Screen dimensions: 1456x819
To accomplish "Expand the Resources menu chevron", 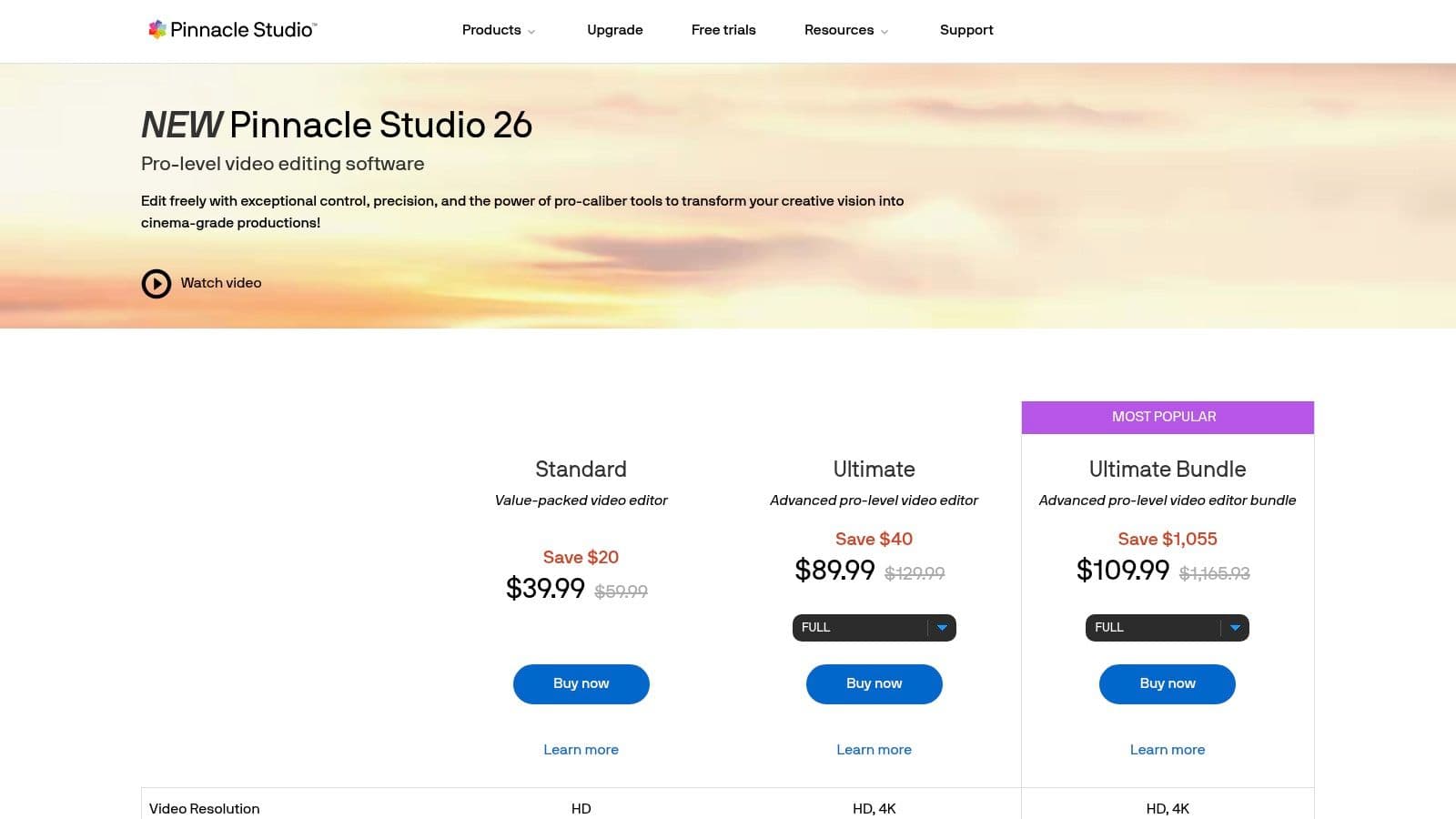I will (x=884, y=31).
